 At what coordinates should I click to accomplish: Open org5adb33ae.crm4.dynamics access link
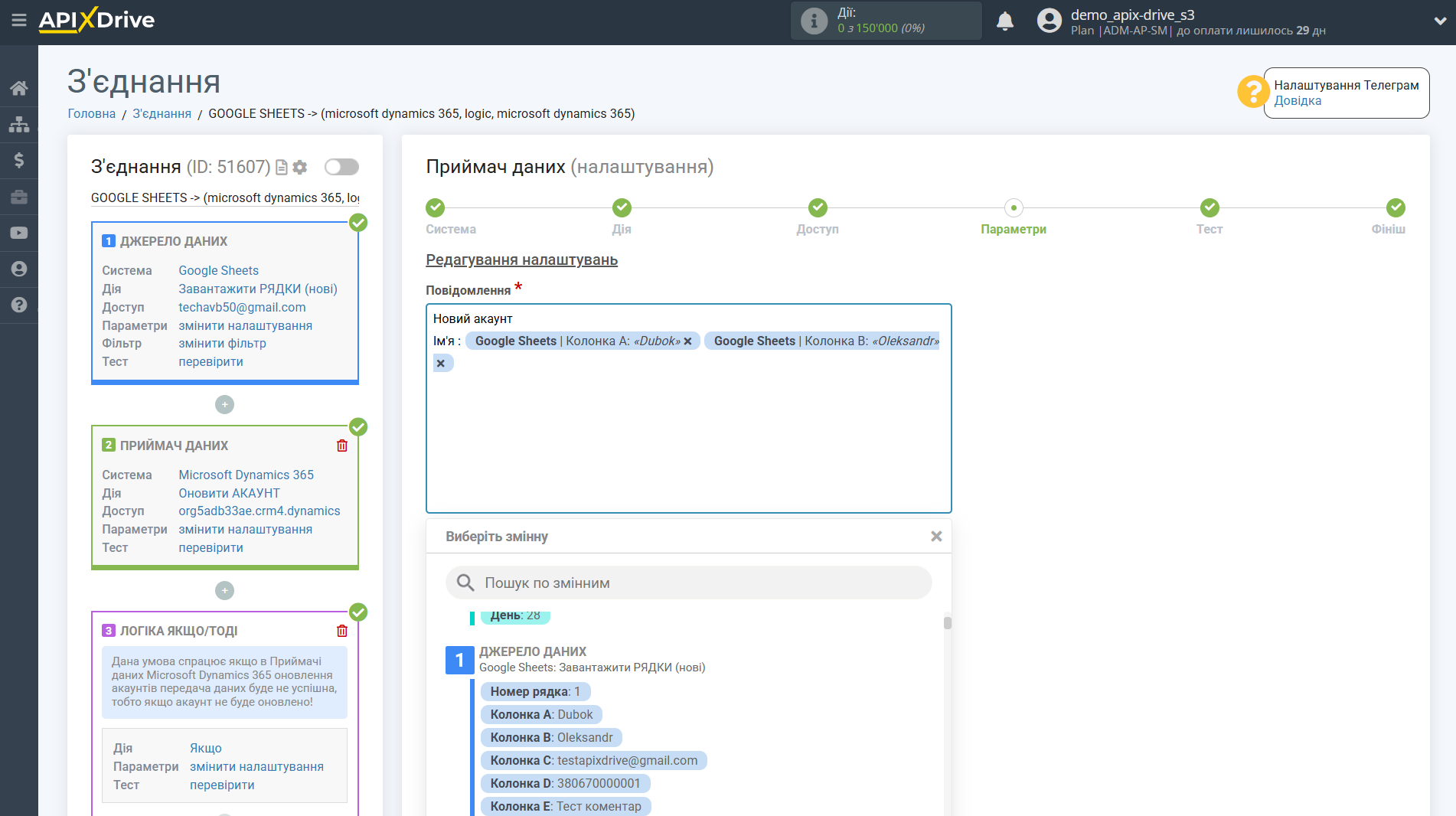[260, 511]
